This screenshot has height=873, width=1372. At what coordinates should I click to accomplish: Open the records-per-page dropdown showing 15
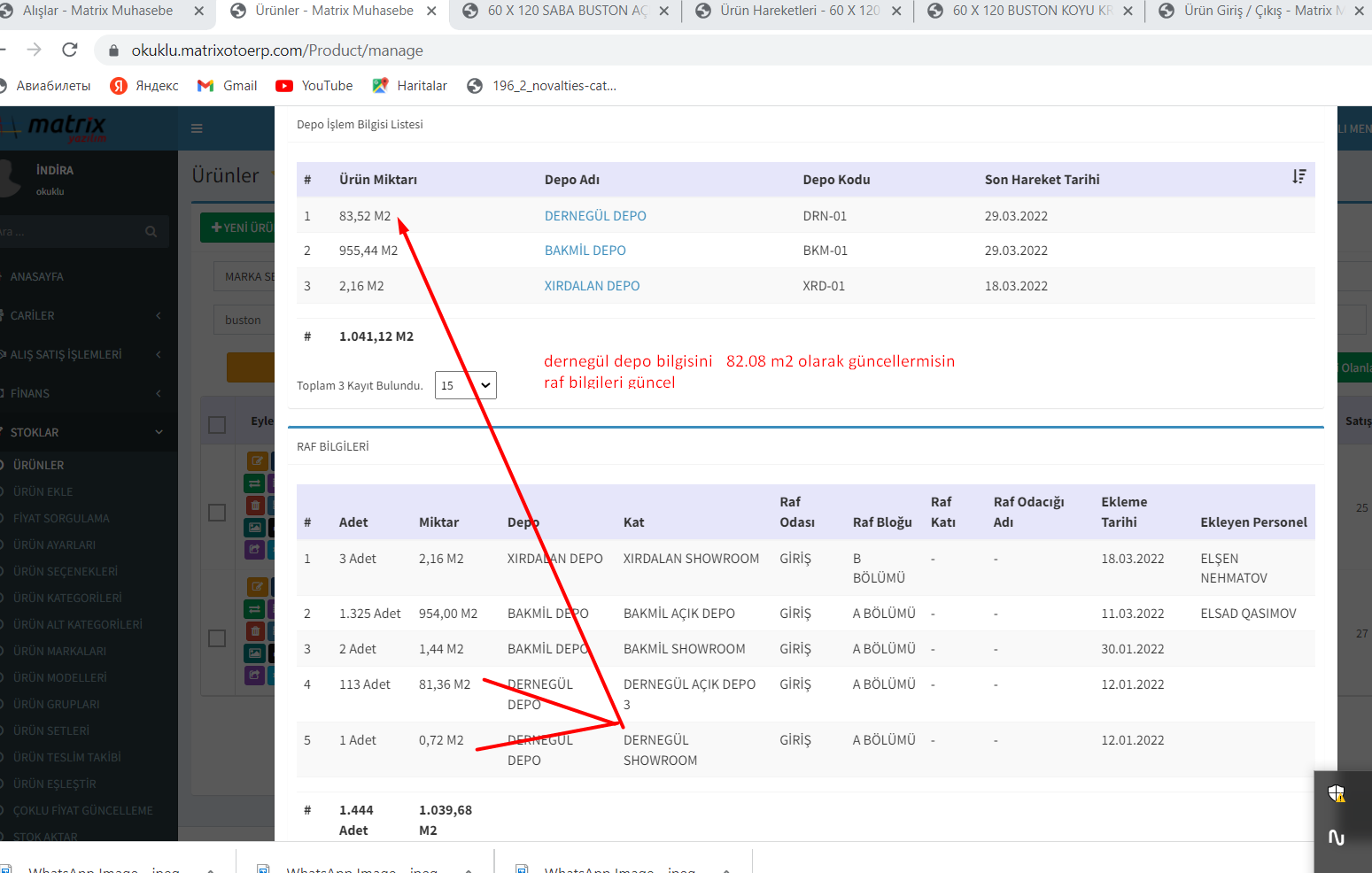465,385
